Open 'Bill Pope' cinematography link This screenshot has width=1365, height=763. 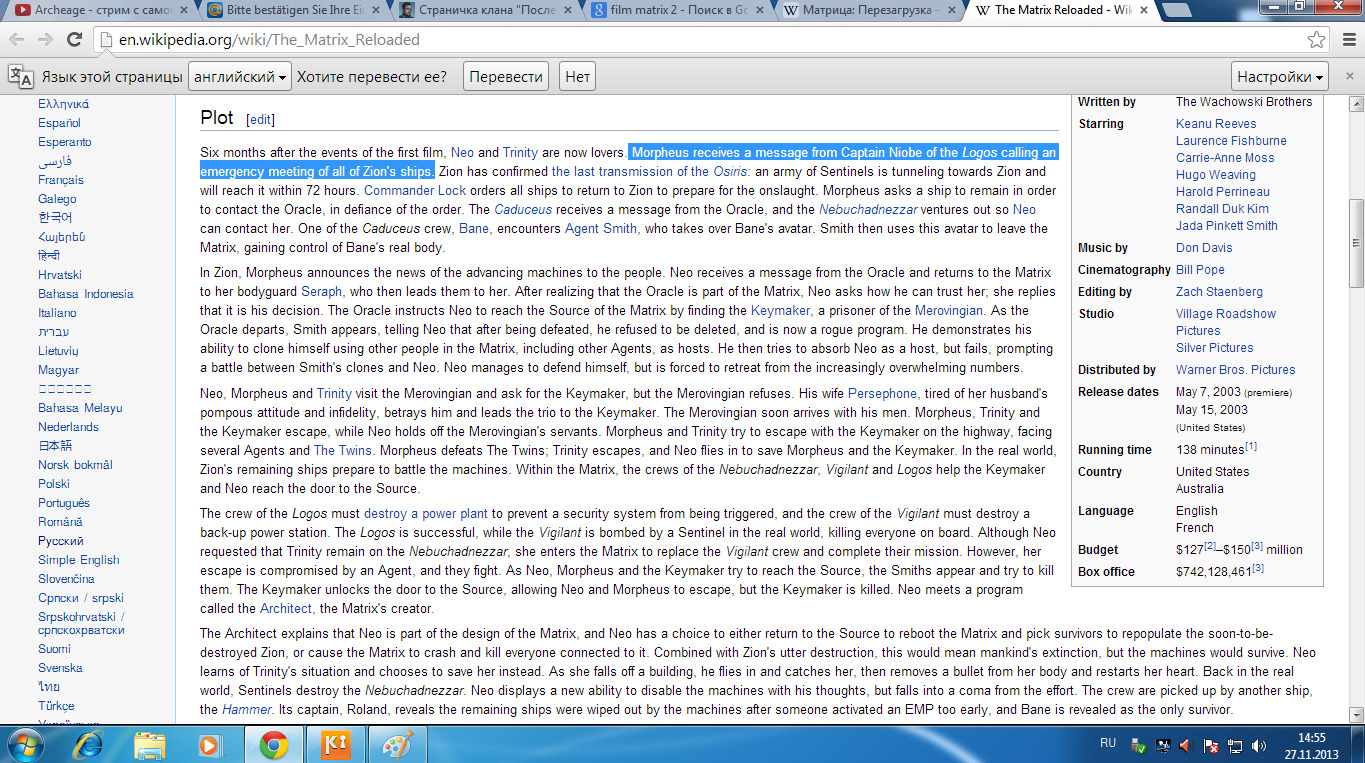pos(1200,270)
